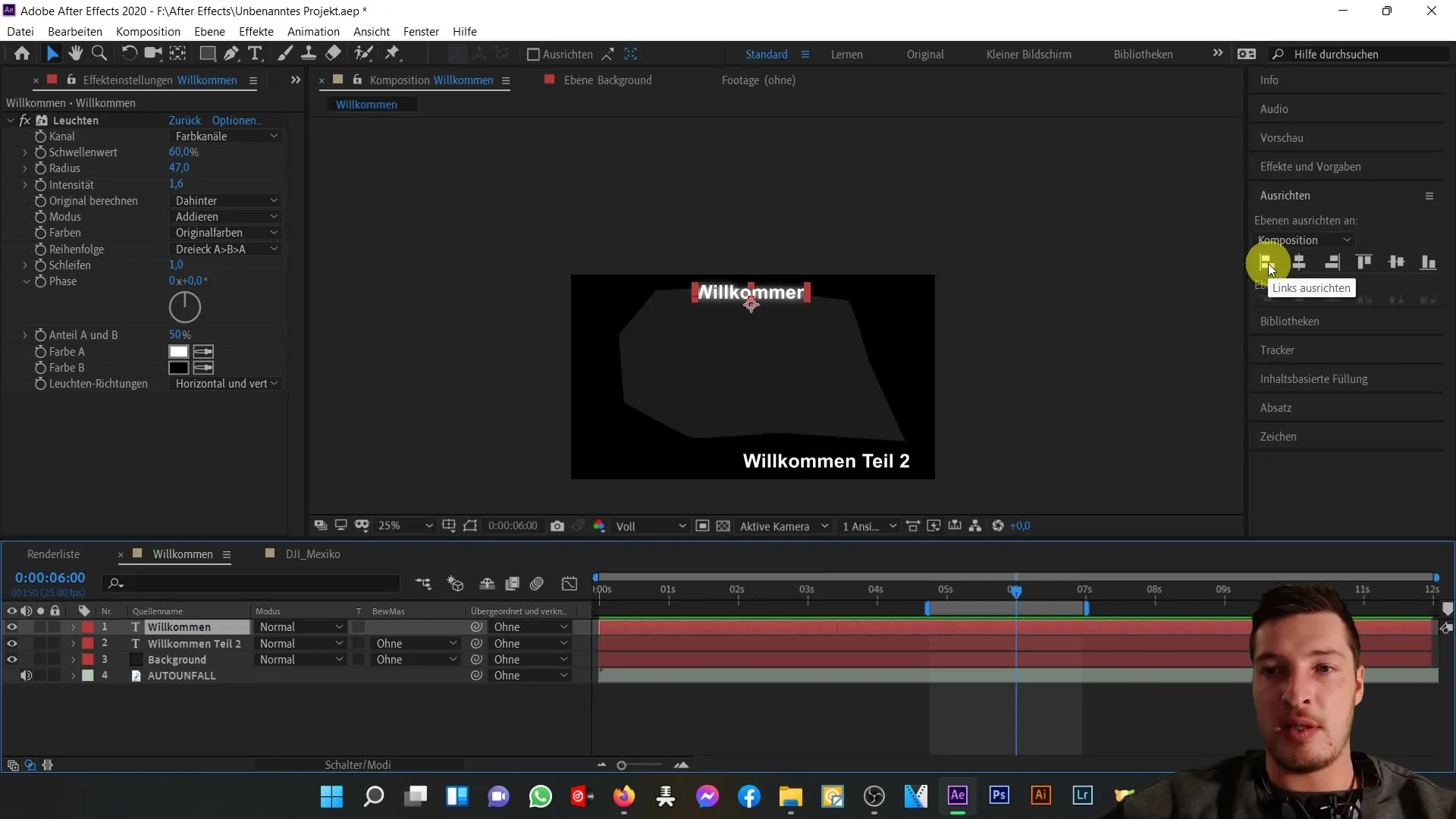Click the Schalter/Modi toggle button
This screenshot has width=1456, height=819.
click(x=358, y=765)
